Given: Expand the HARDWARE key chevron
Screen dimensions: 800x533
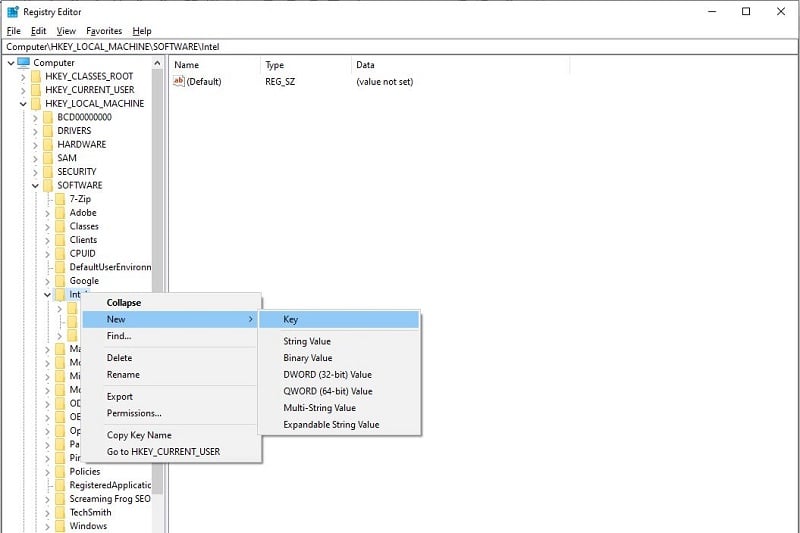Looking at the screenshot, I should click(x=35, y=145).
